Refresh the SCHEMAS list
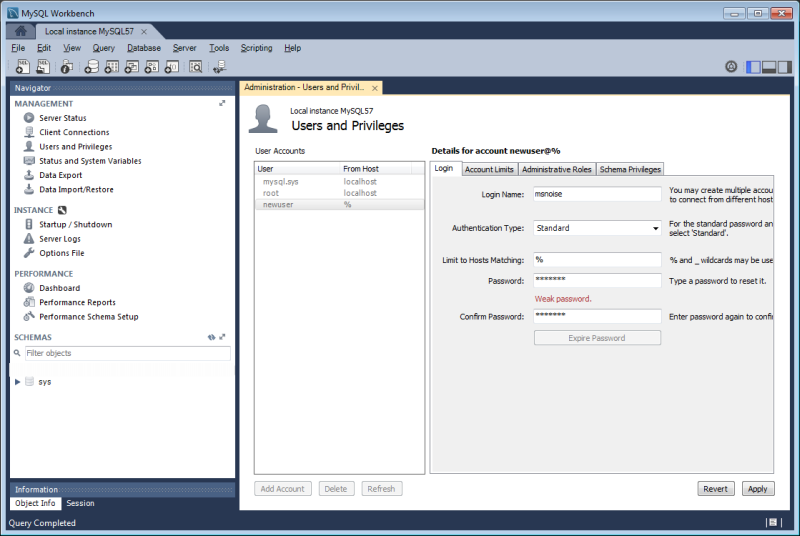The image size is (800, 536). [211, 337]
